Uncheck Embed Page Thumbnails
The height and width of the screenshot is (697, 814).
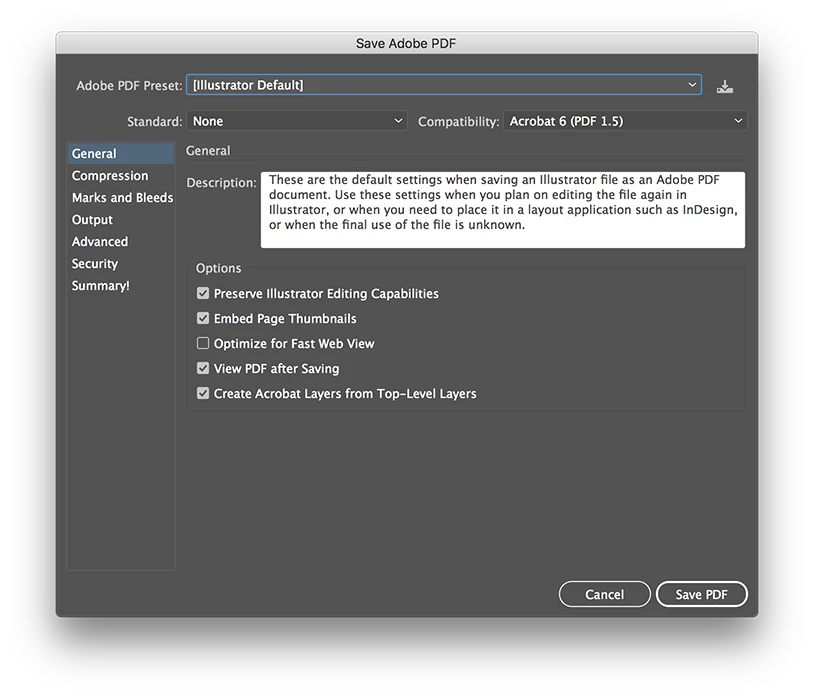pos(203,319)
